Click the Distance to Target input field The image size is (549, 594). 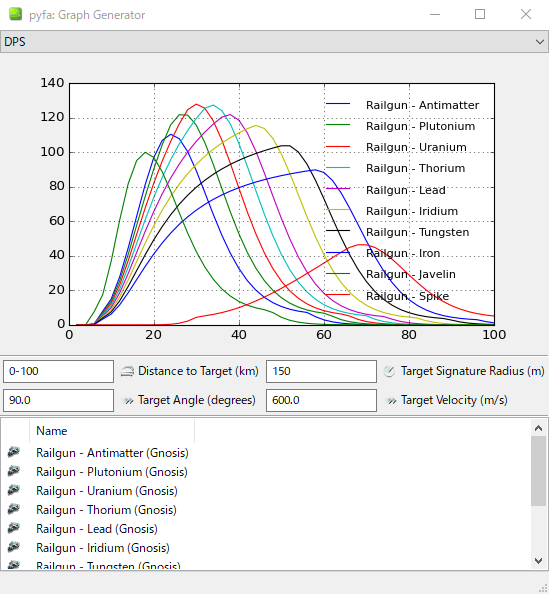tap(58, 371)
